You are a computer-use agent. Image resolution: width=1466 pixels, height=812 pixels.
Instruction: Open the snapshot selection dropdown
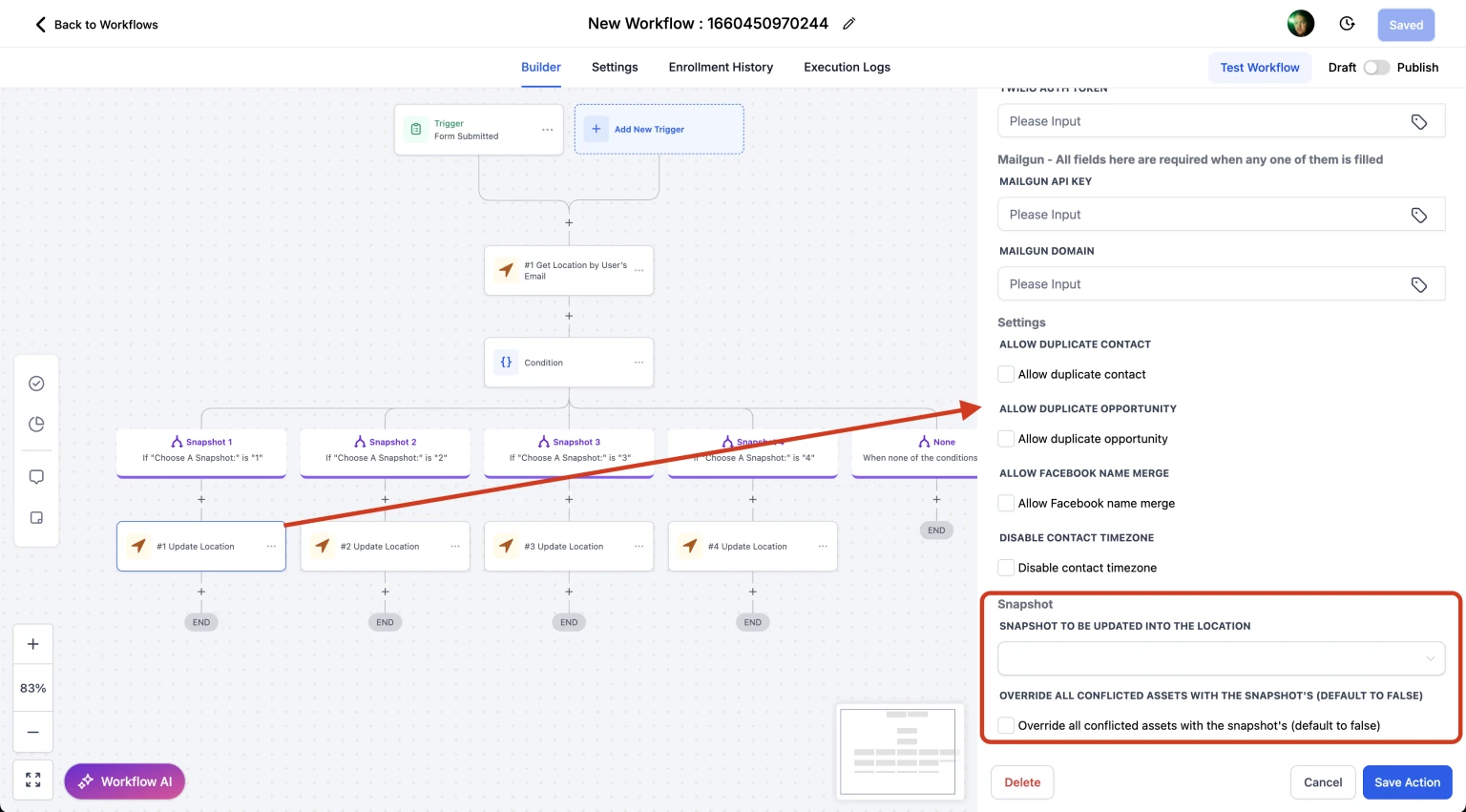pyautogui.click(x=1220, y=658)
